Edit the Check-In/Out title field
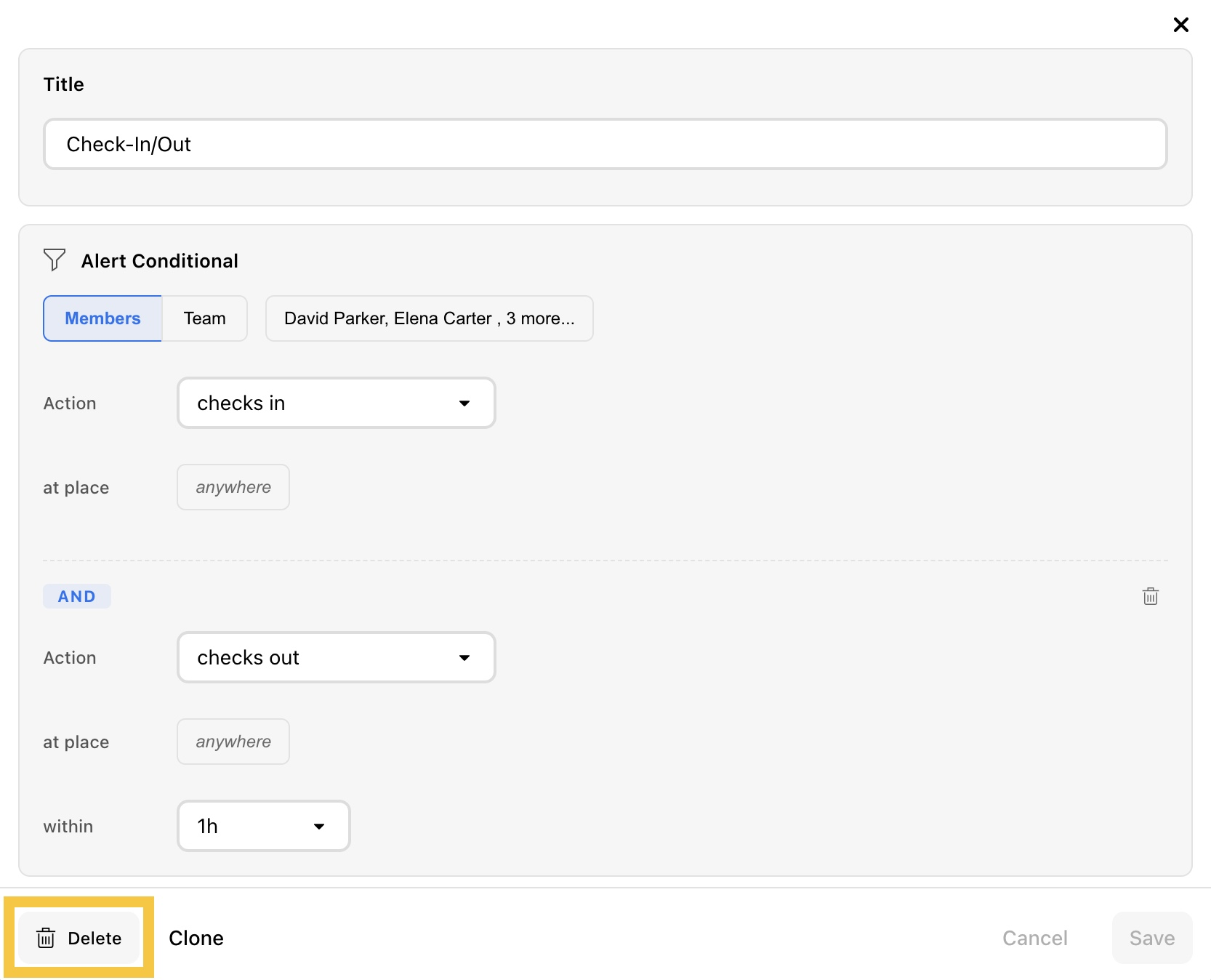 point(605,144)
